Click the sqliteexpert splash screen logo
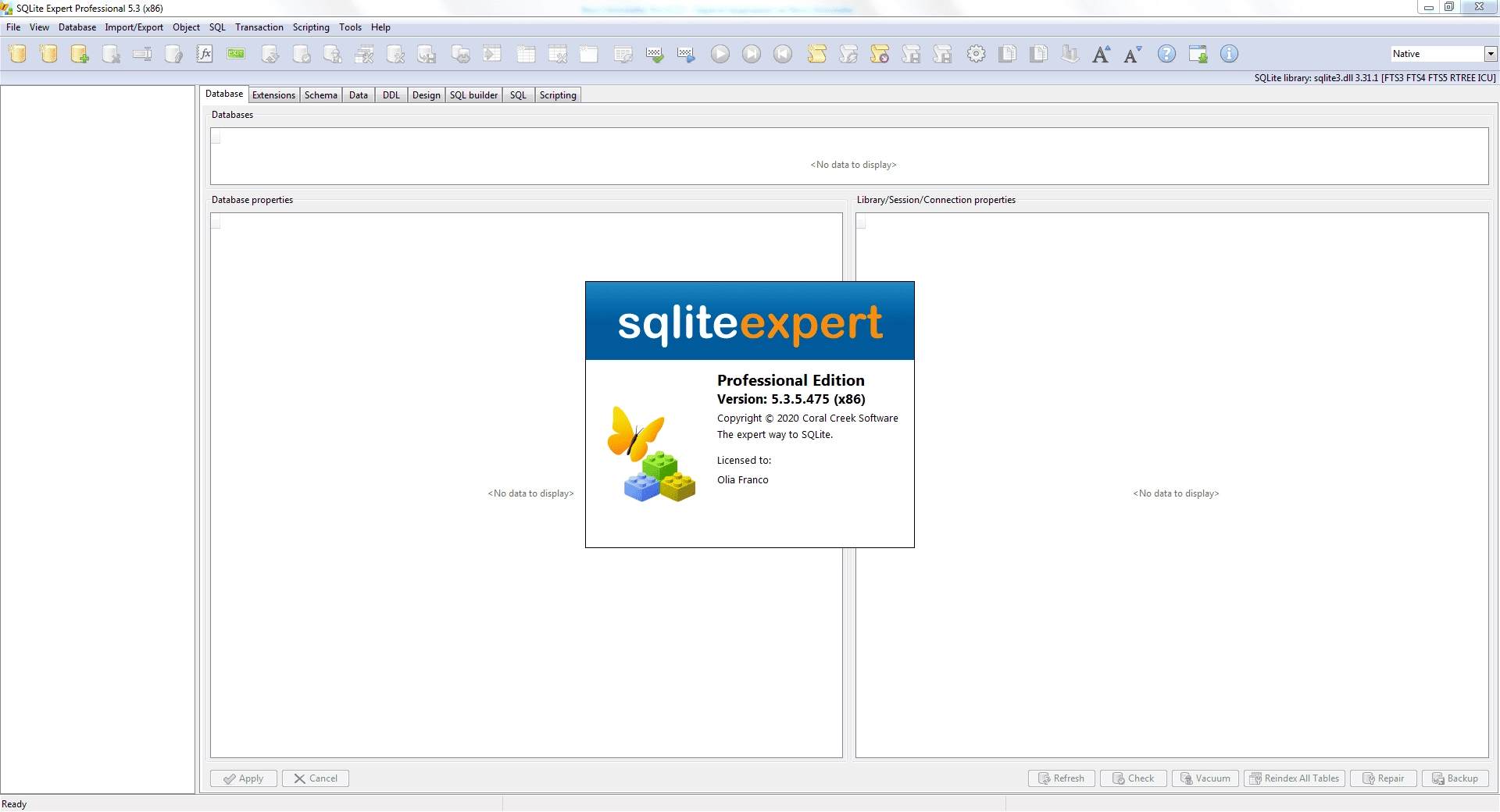This screenshot has height=812, width=1500. click(x=750, y=323)
